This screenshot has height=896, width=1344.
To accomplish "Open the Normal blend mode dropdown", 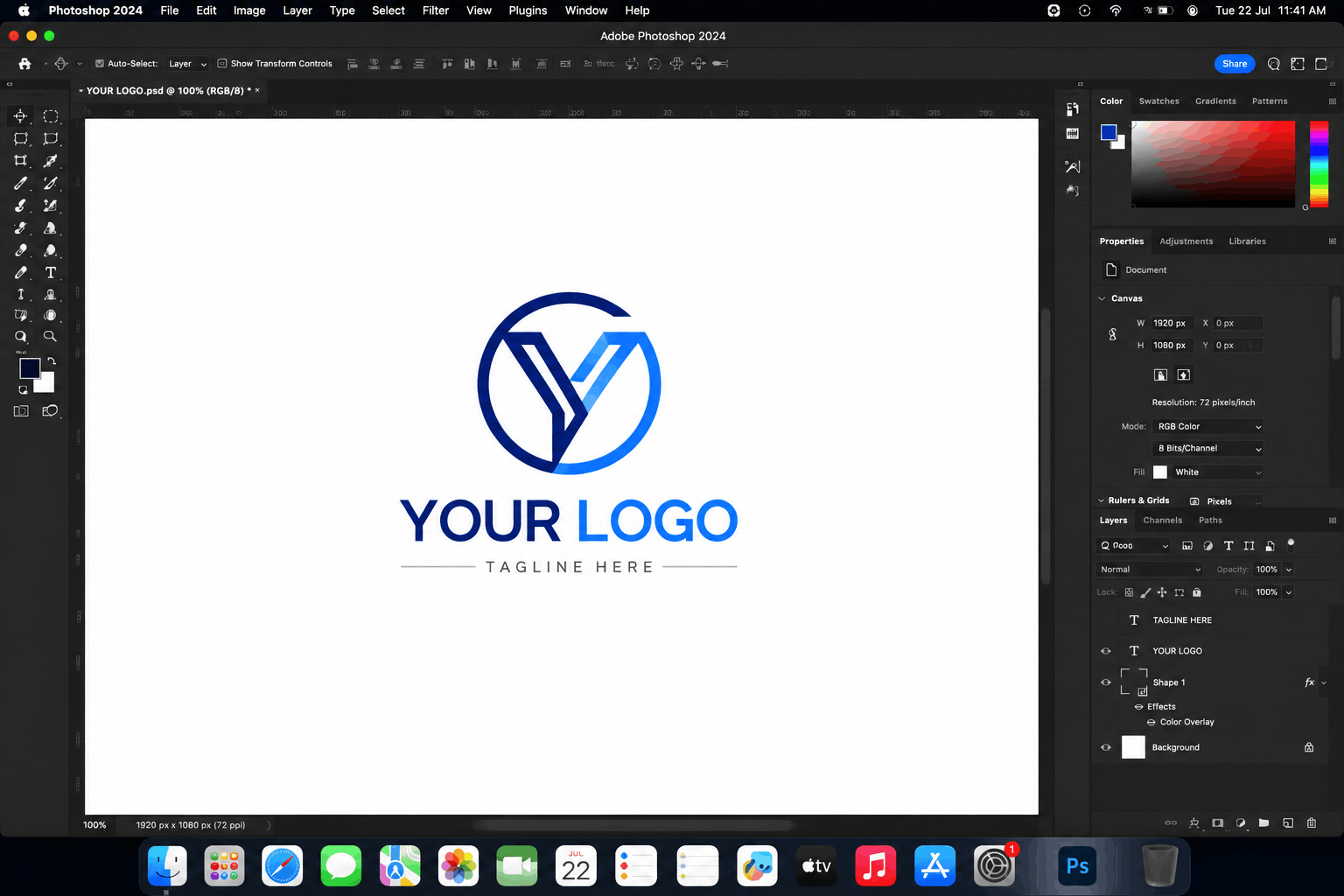I will click(1150, 570).
